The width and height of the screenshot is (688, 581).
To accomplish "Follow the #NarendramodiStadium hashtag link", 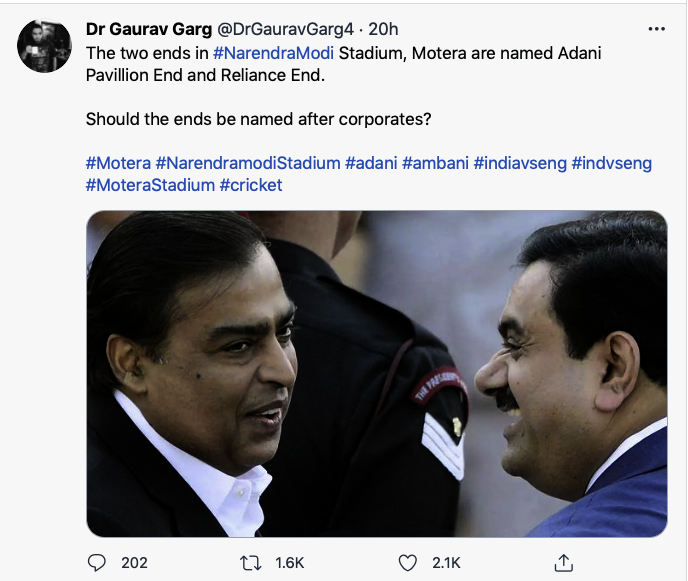I will coord(247,162).
